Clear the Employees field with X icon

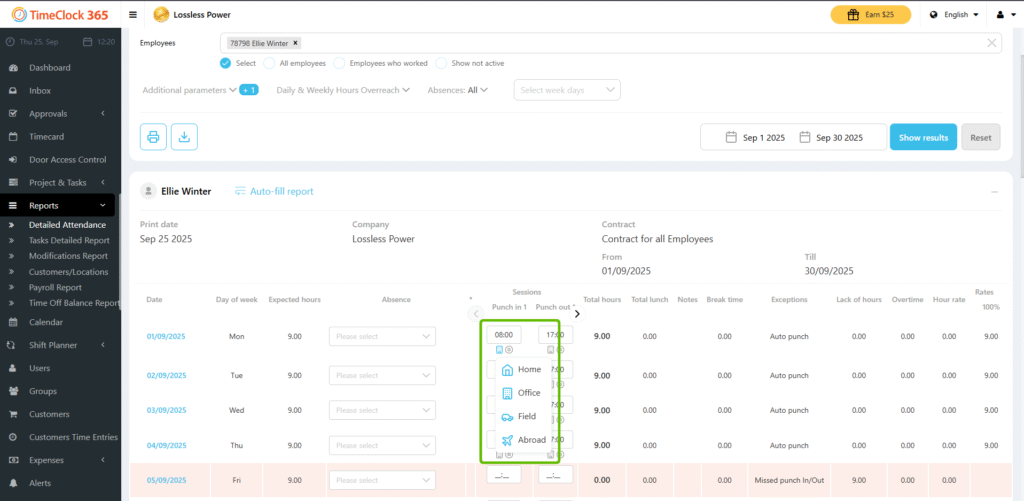tap(991, 43)
